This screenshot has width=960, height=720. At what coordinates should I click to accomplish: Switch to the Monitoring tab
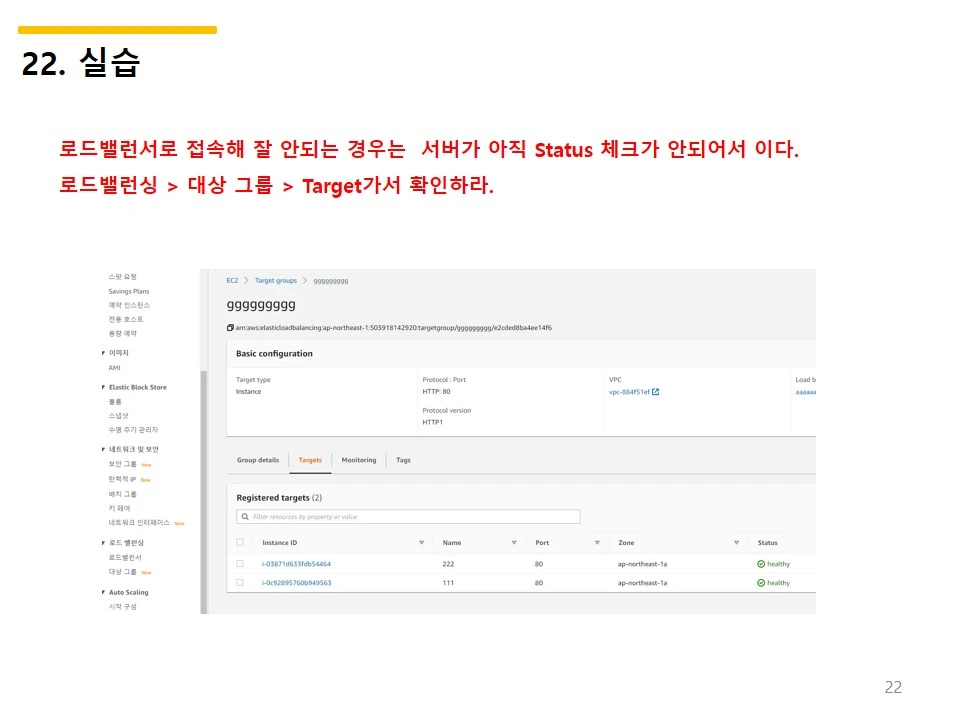pos(358,460)
